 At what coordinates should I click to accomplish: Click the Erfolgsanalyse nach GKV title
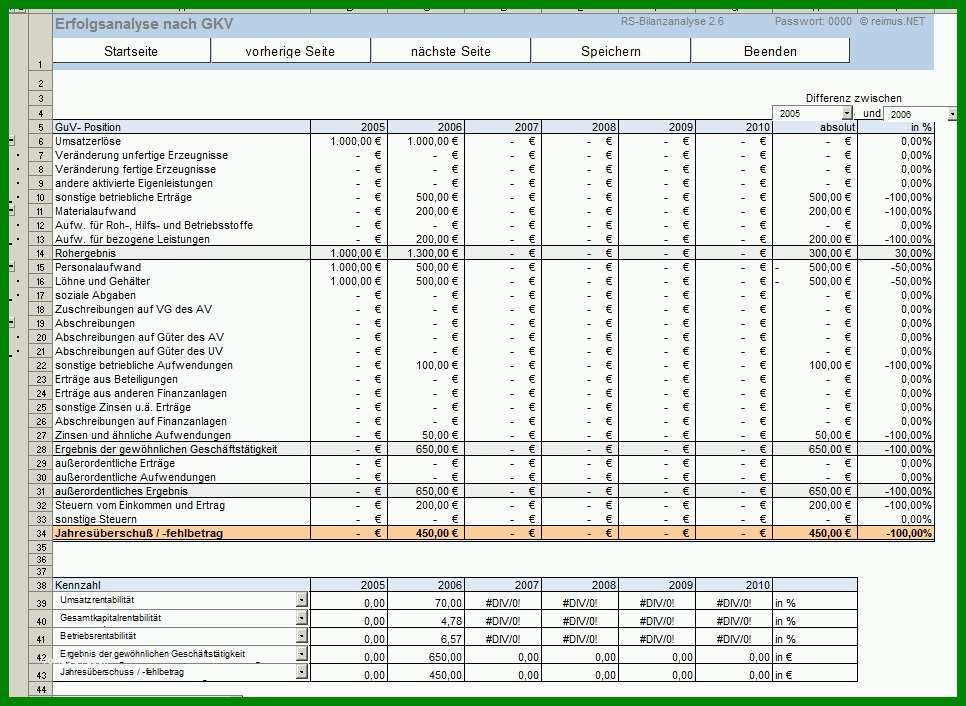click(144, 24)
